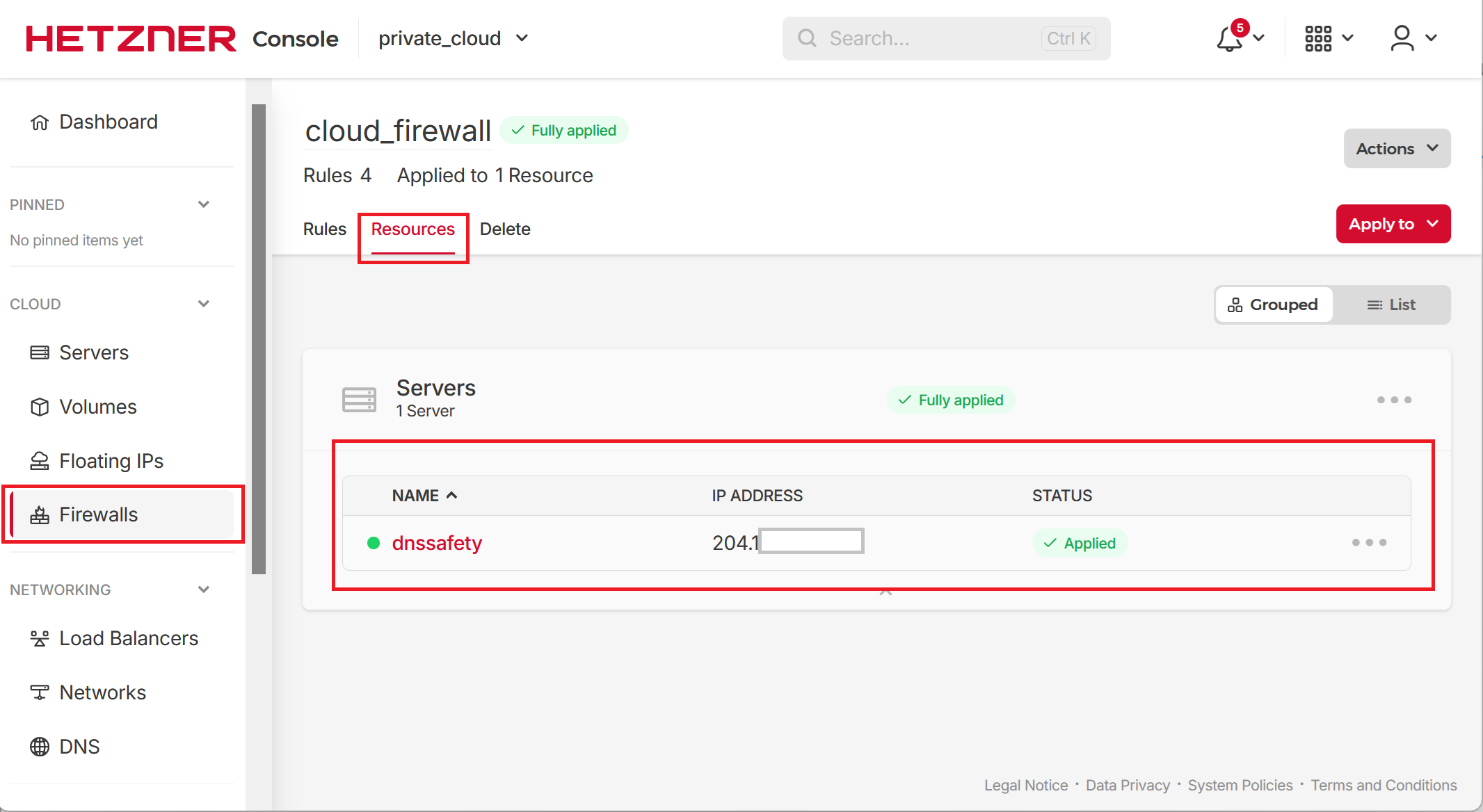Collapse the CLOUD section
Screen dimensions: 1483x812
coord(204,304)
